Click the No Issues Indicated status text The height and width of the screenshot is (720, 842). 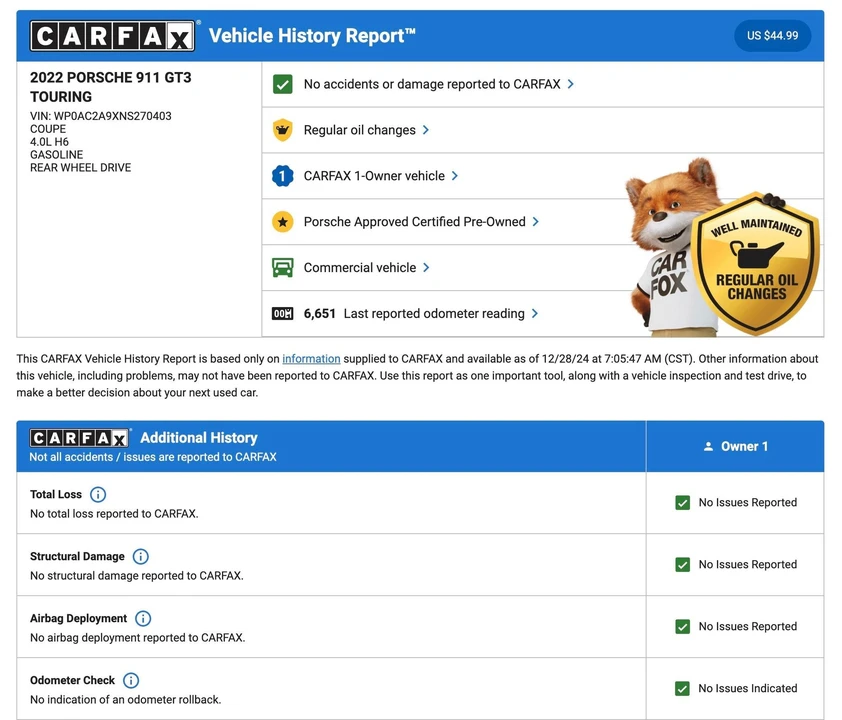(747, 688)
